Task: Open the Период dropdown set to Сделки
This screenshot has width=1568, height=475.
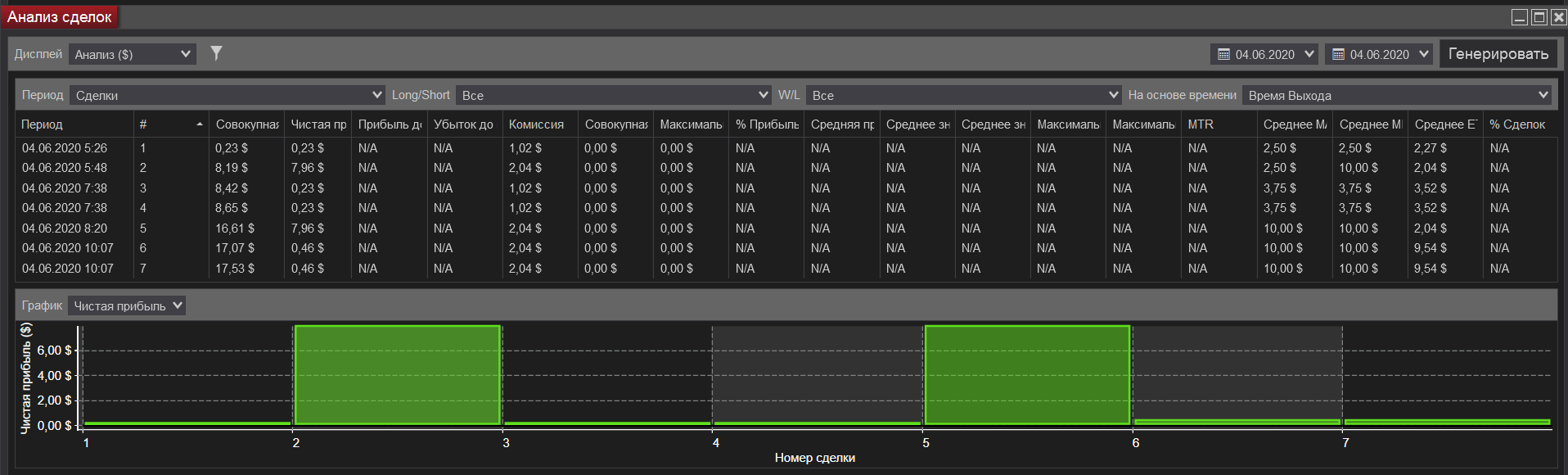Action: (x=227, y=95)
